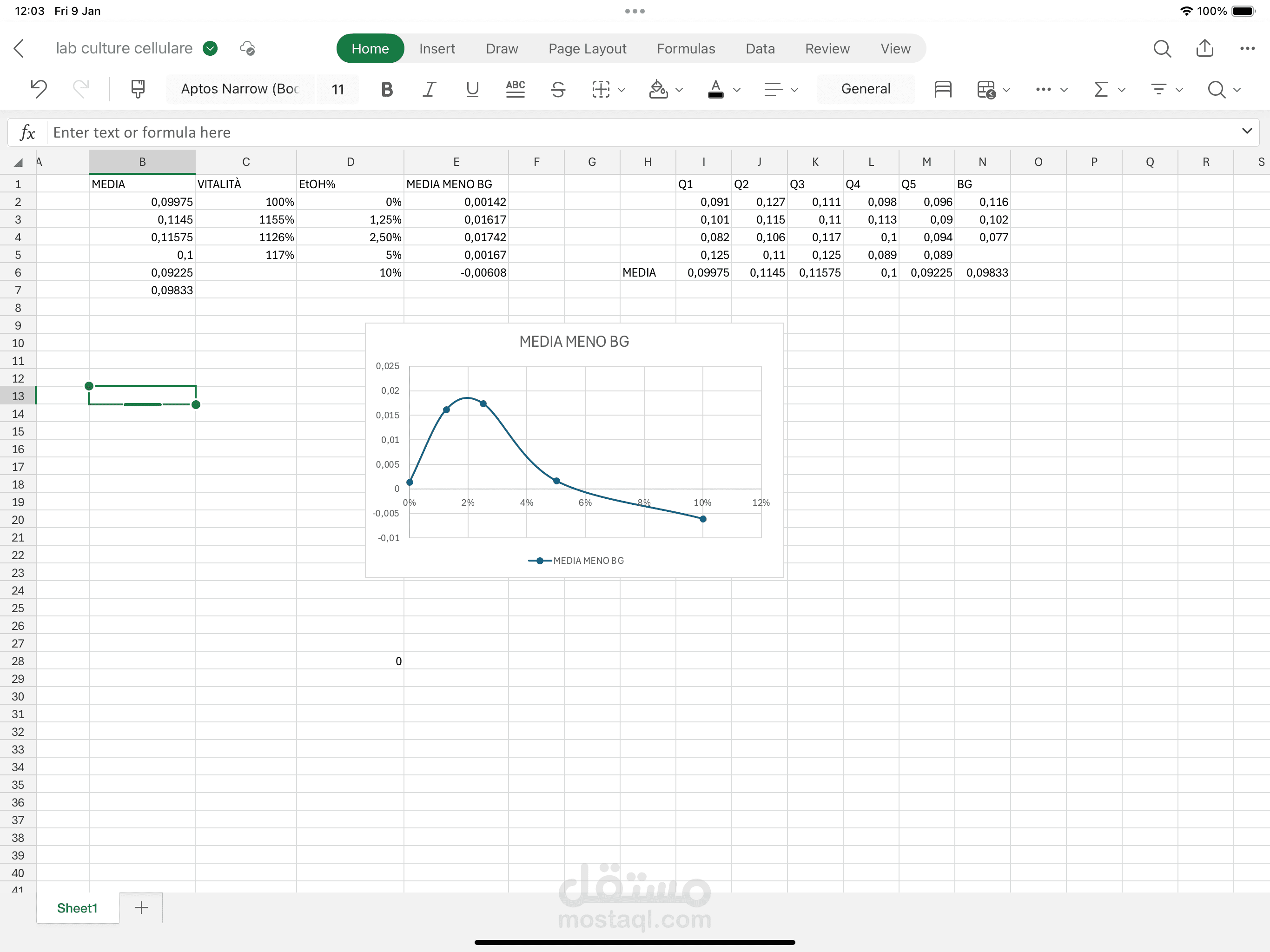Viewport: 1270px width, 952px height.
Task: Expand the alignment dropdown arrow
Action: (794, 90)
